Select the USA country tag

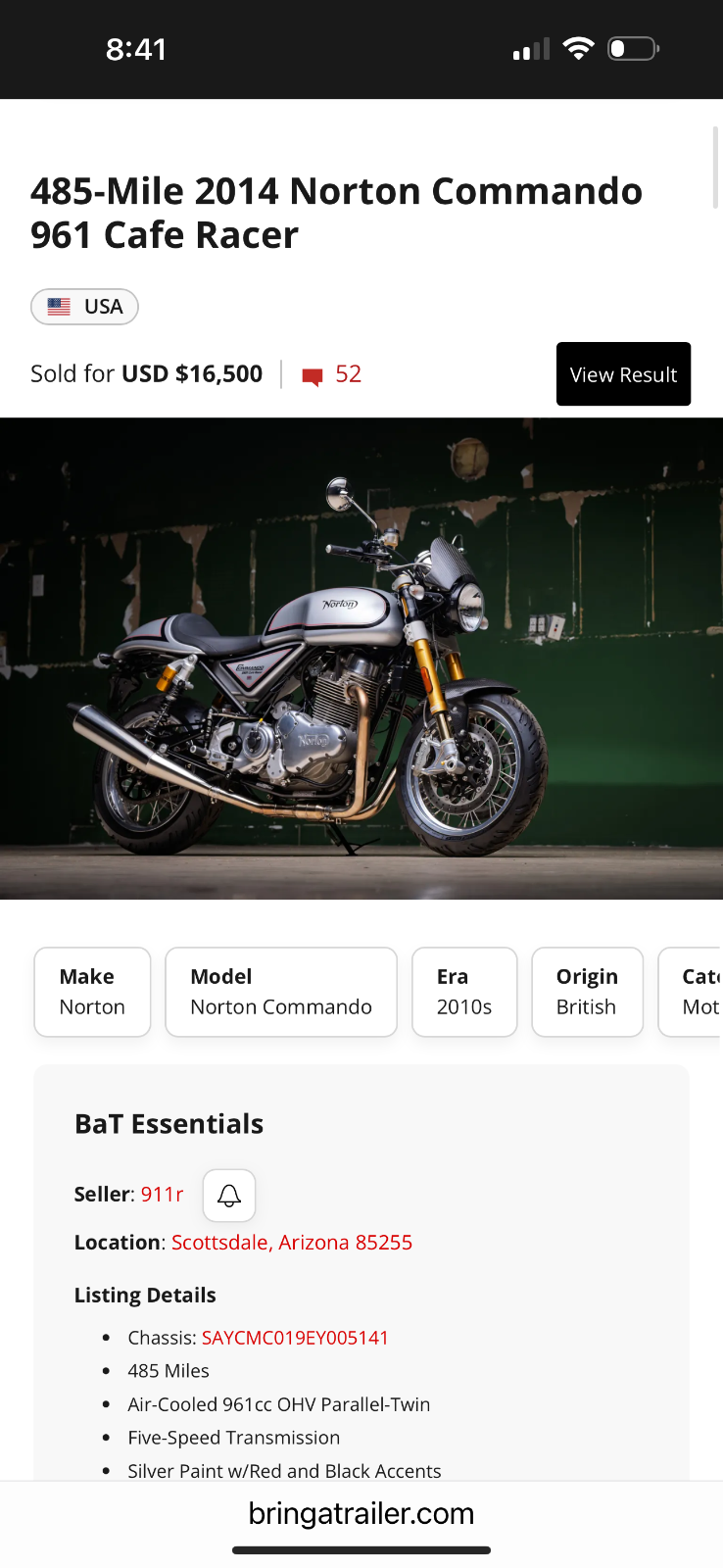tap(84, 307)
